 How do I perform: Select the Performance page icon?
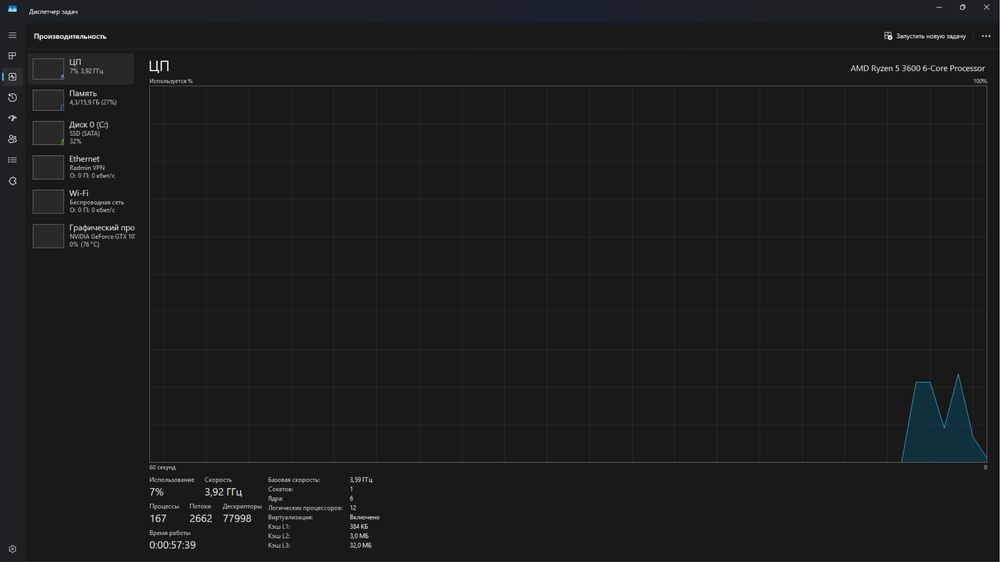(x=12, y=77)
